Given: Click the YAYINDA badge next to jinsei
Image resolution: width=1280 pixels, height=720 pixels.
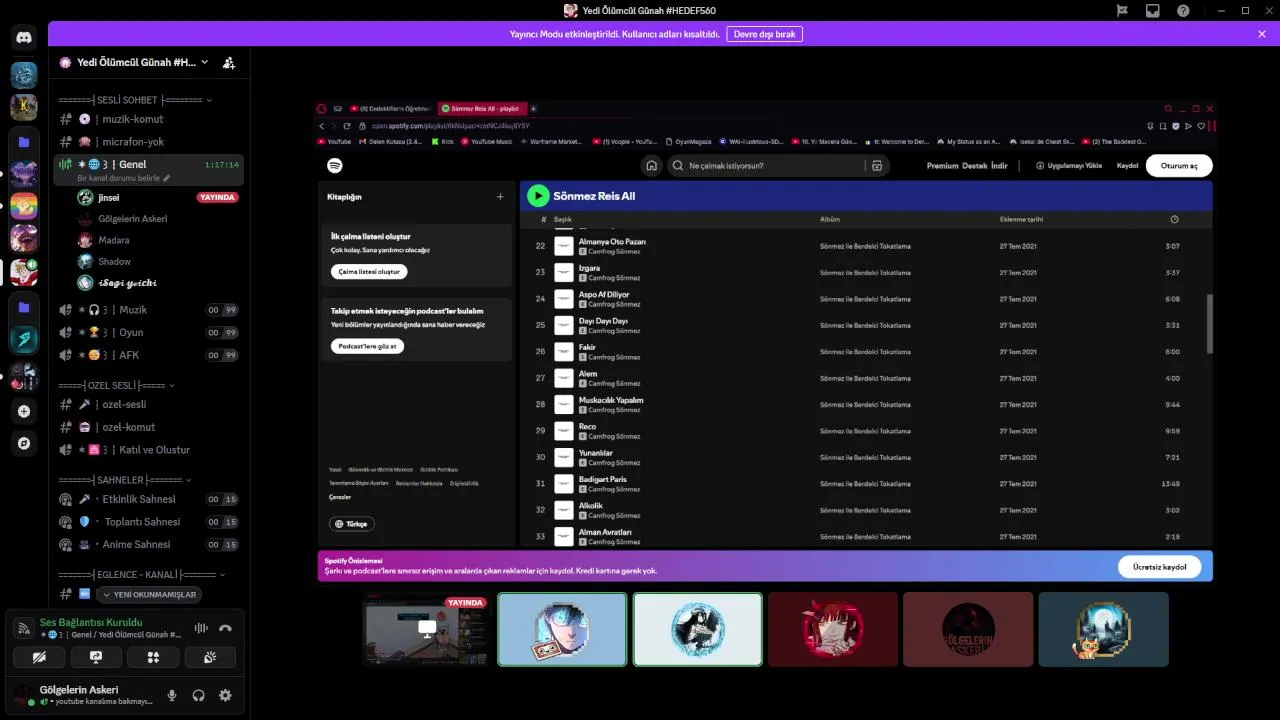Looking at the screenshot, I should tap(218, 197).
